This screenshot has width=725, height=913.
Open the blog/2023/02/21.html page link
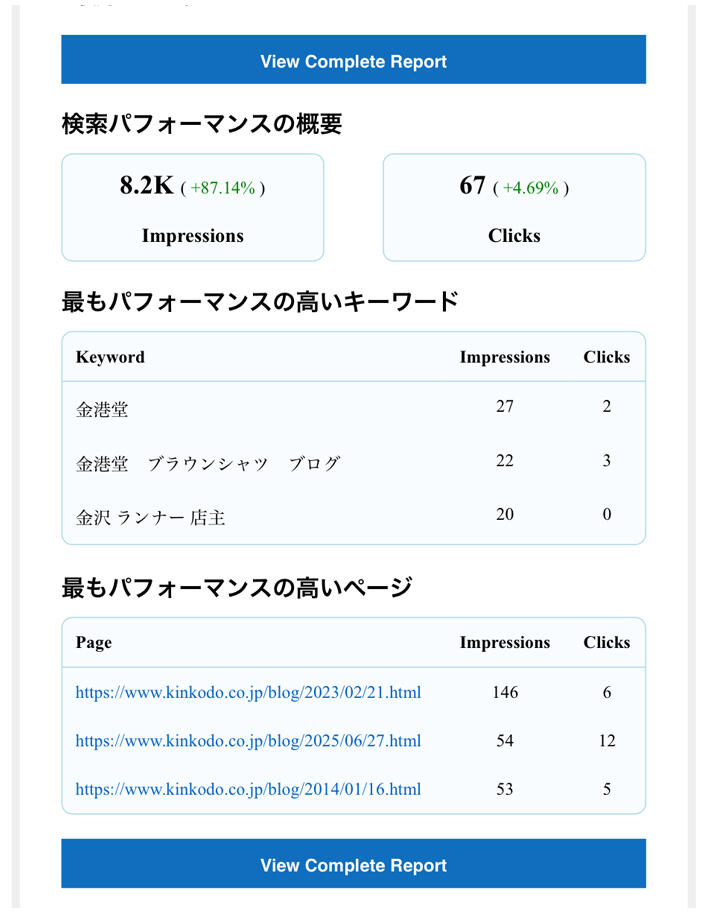click(248, 692)
